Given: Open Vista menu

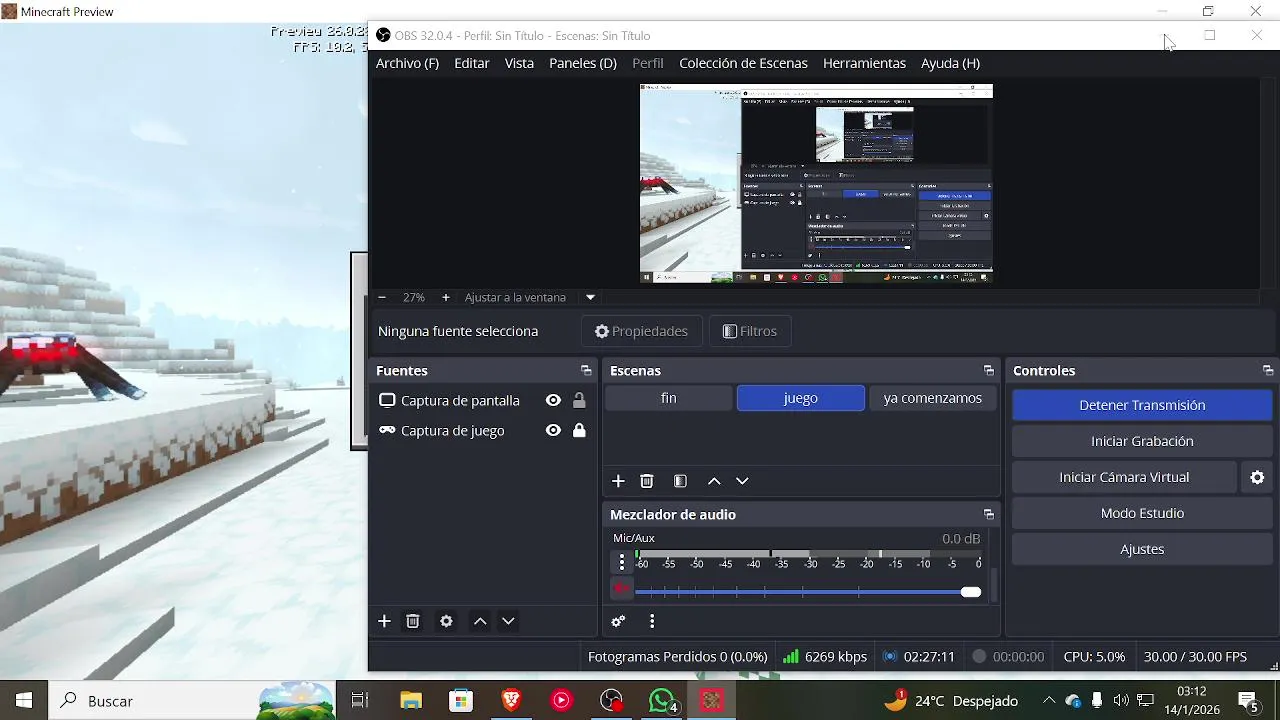Looking at the screenshot, I should pos(519,63).
